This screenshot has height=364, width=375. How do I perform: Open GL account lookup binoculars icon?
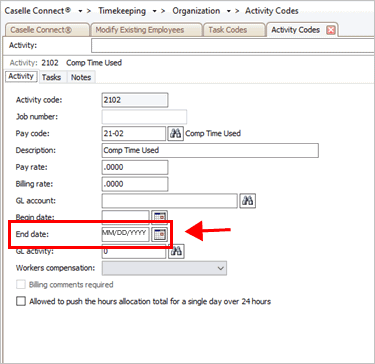[x=248, y=201]
